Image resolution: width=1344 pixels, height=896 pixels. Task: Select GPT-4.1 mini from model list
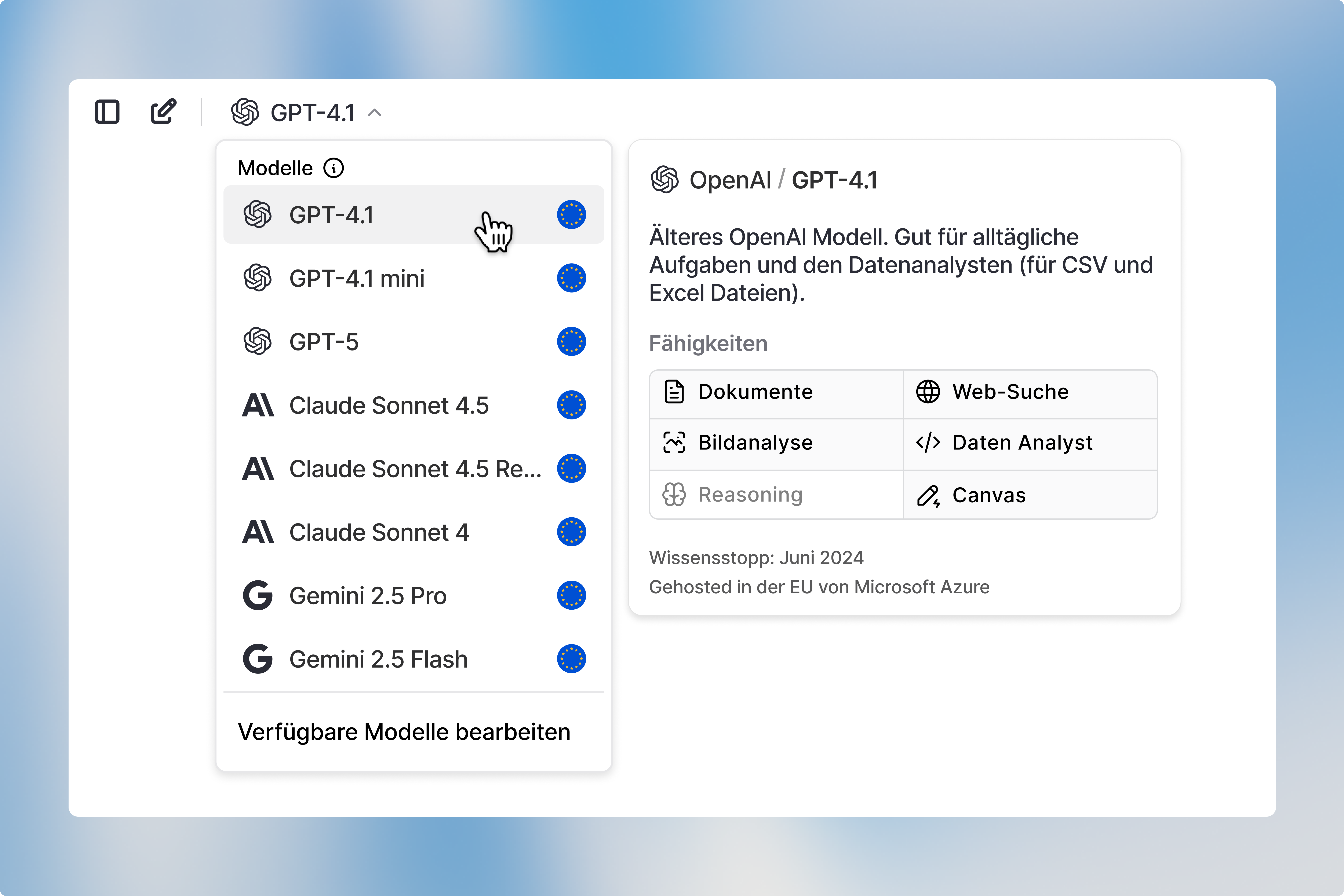(357, 278)
